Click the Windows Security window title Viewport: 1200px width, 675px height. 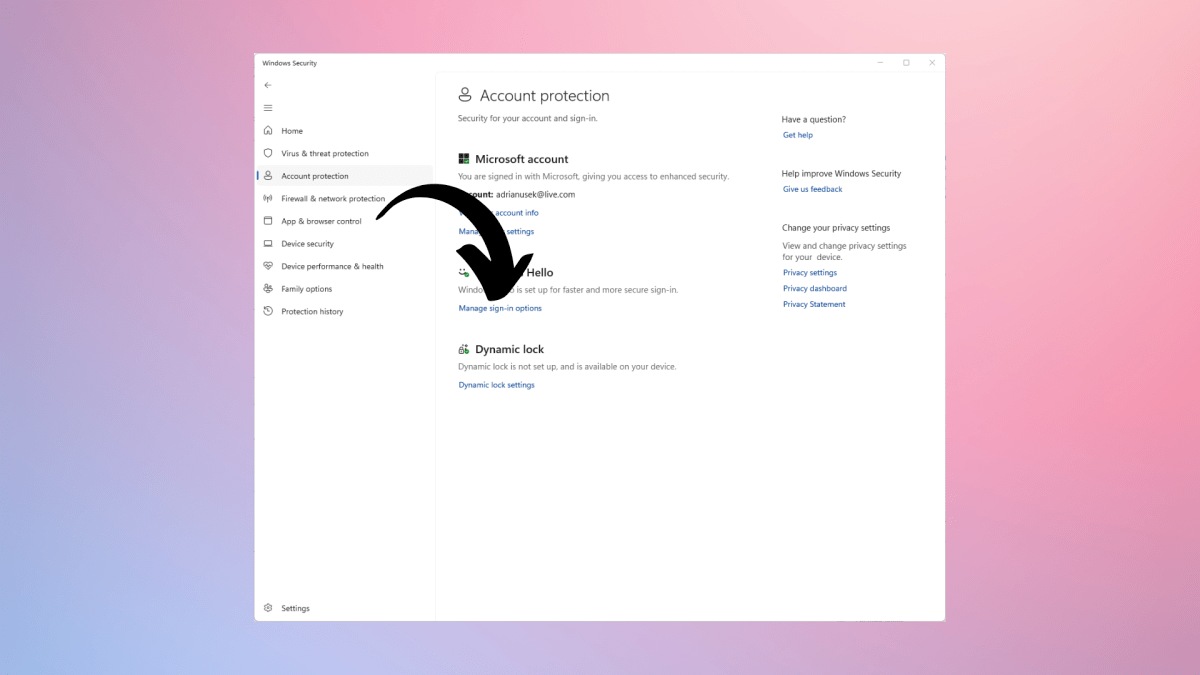click(289, 63)
